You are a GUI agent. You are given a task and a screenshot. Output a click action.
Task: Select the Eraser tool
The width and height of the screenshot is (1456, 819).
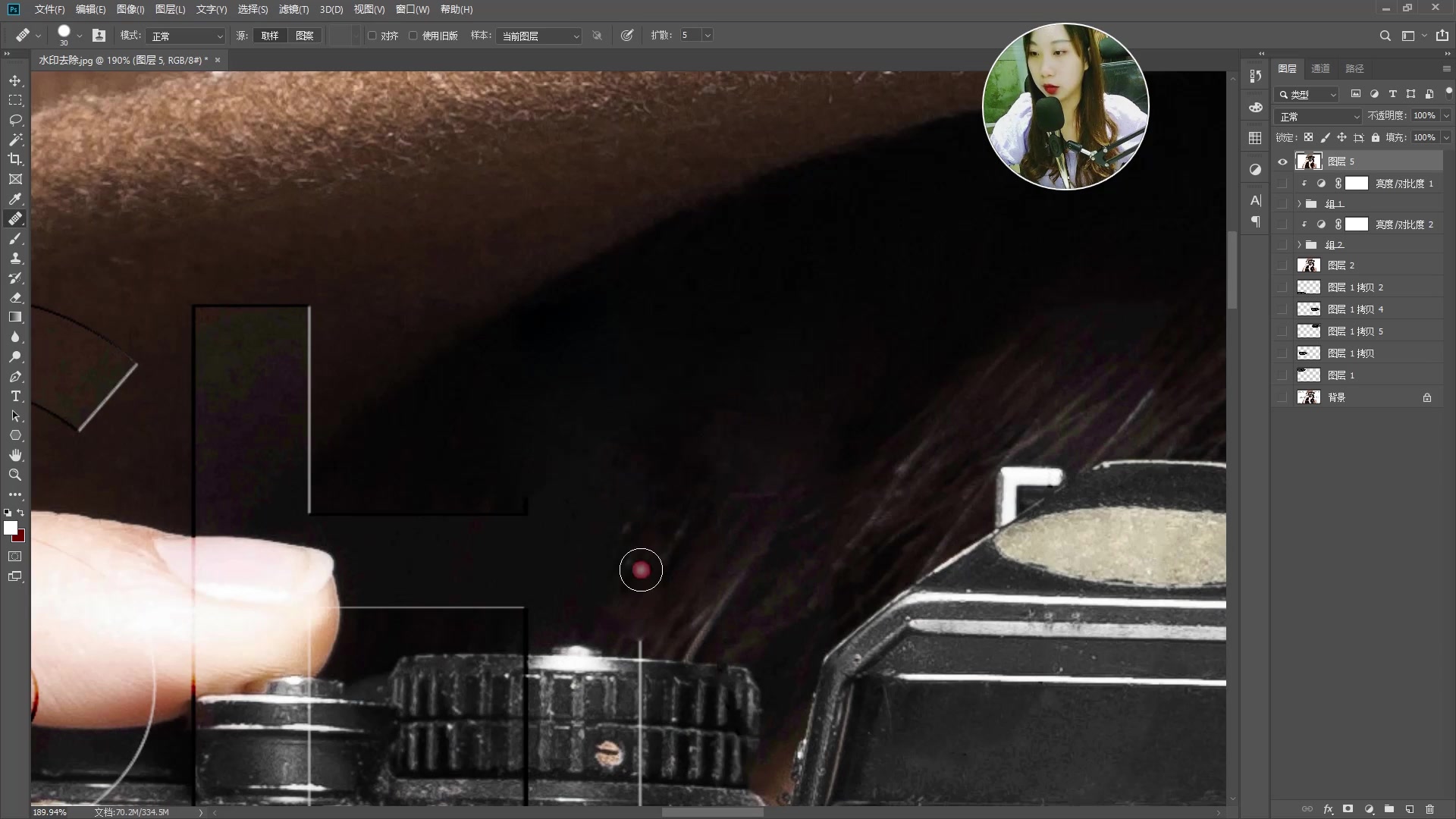point(15,297)
